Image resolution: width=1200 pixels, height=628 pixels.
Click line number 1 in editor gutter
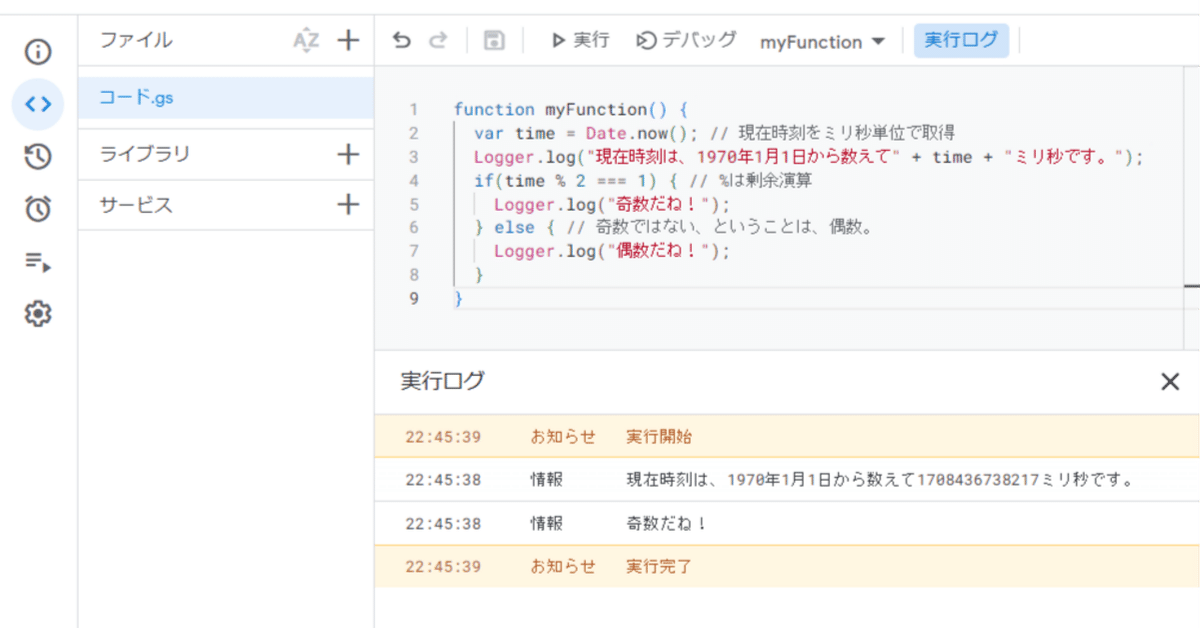tap(414, 110)
